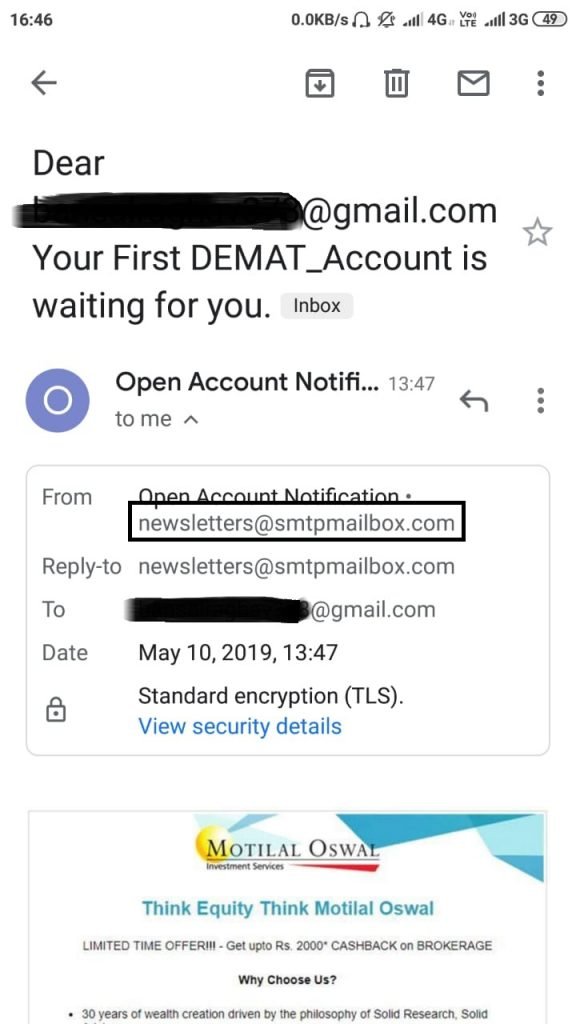The height and width of the screenshot is (1024, 576).
Task: Select the Reply-to email address
Action: (x=296, y=566)
